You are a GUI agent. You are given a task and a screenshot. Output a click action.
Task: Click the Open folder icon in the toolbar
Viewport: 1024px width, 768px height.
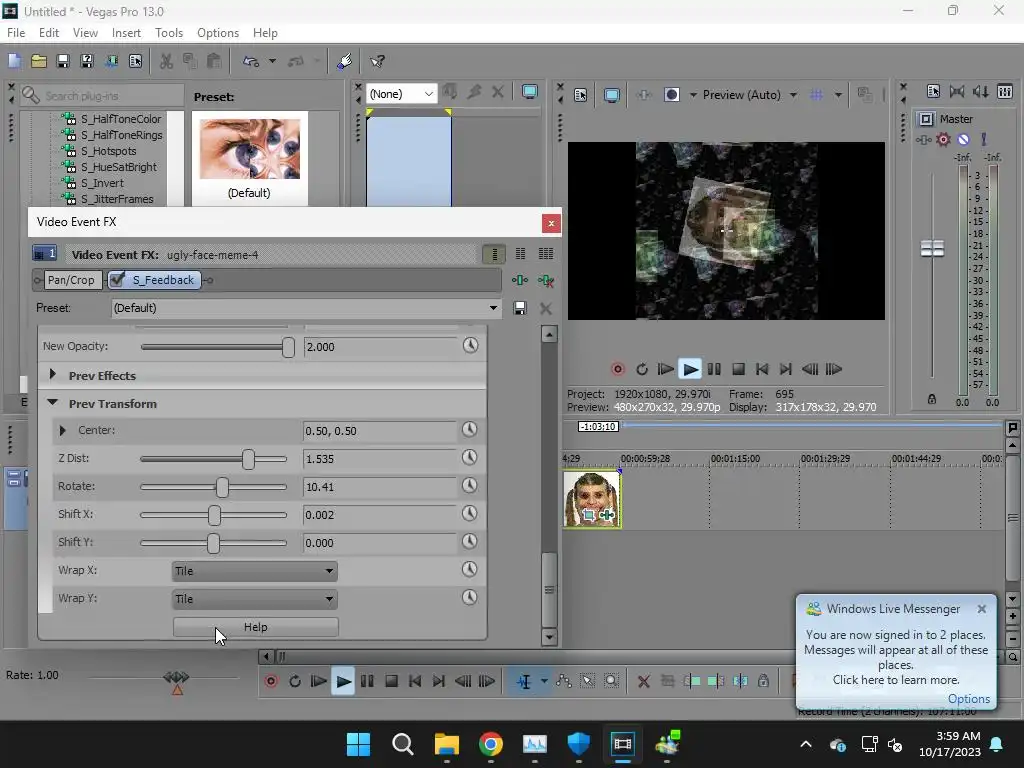39,61
